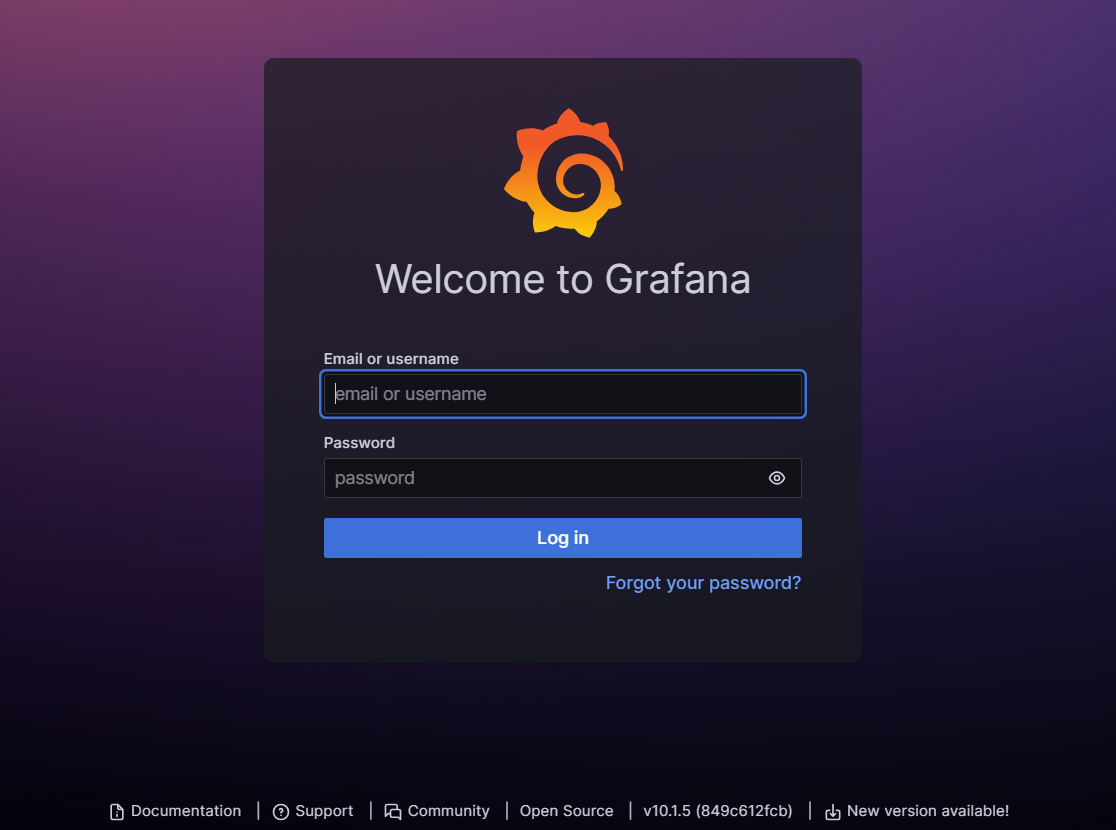Viewport: 1116px width, 830px height.
Task: Click the Password field label
Action: (359, 443)
